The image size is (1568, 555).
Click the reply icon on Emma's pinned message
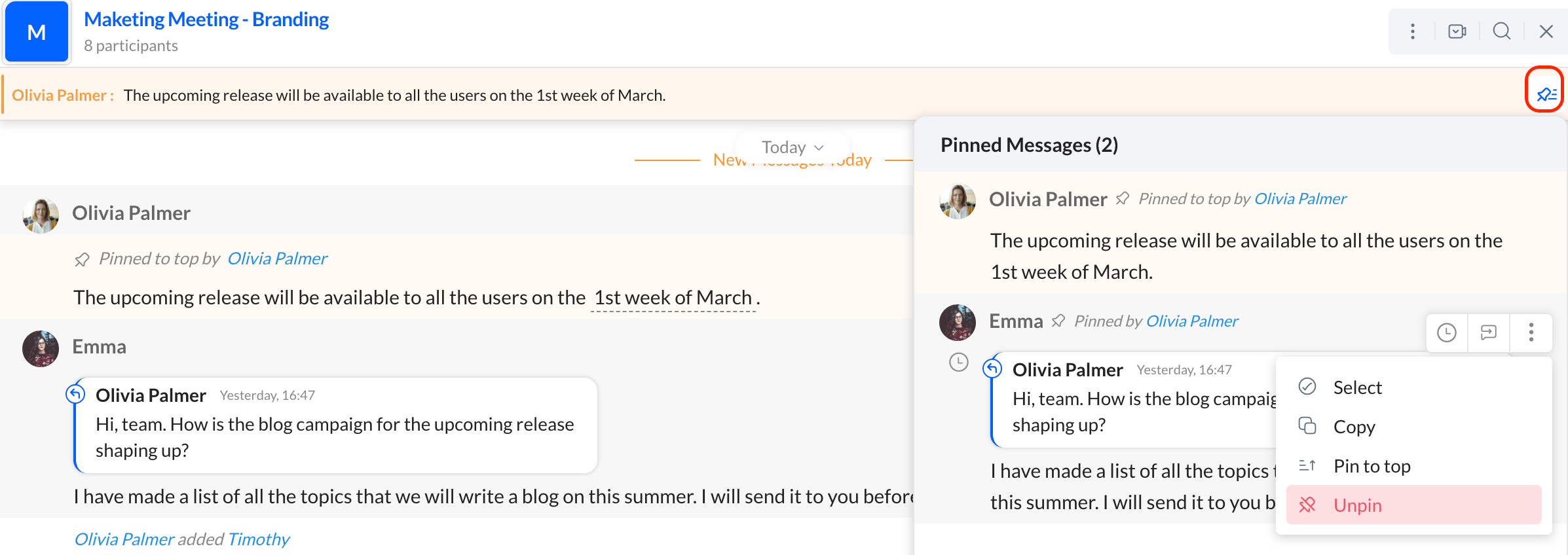pyautogui.click(x=1488, y=333)
